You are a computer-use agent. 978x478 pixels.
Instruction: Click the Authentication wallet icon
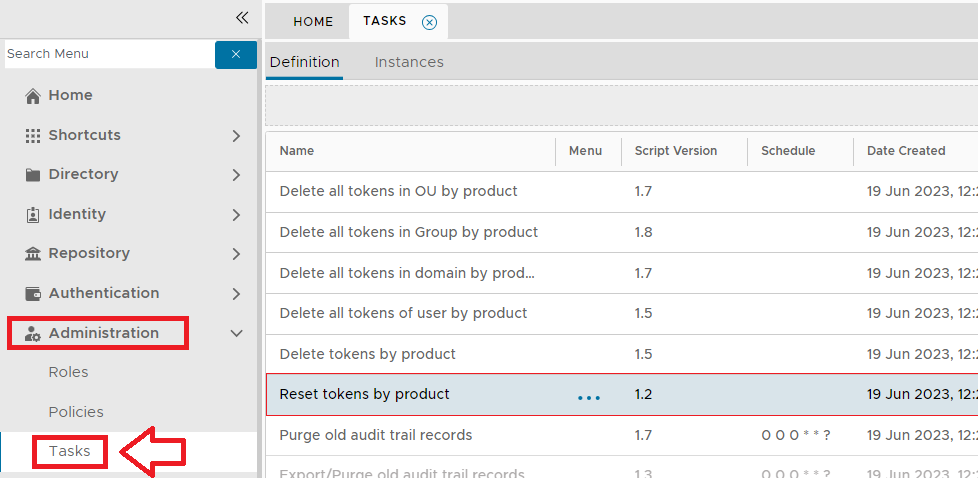click(33, 294)
